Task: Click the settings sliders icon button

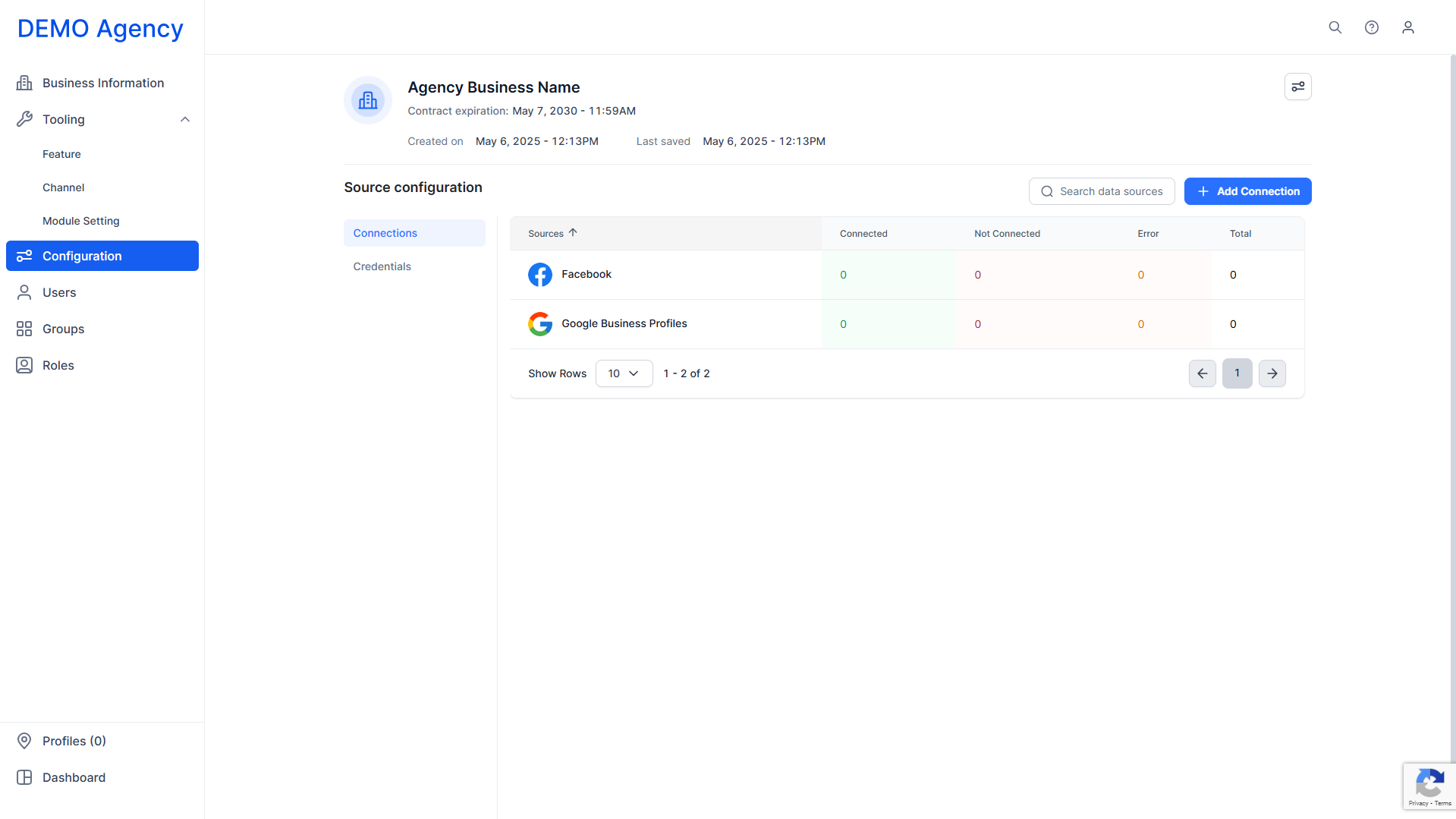Action: click(x=1298, y=87)
